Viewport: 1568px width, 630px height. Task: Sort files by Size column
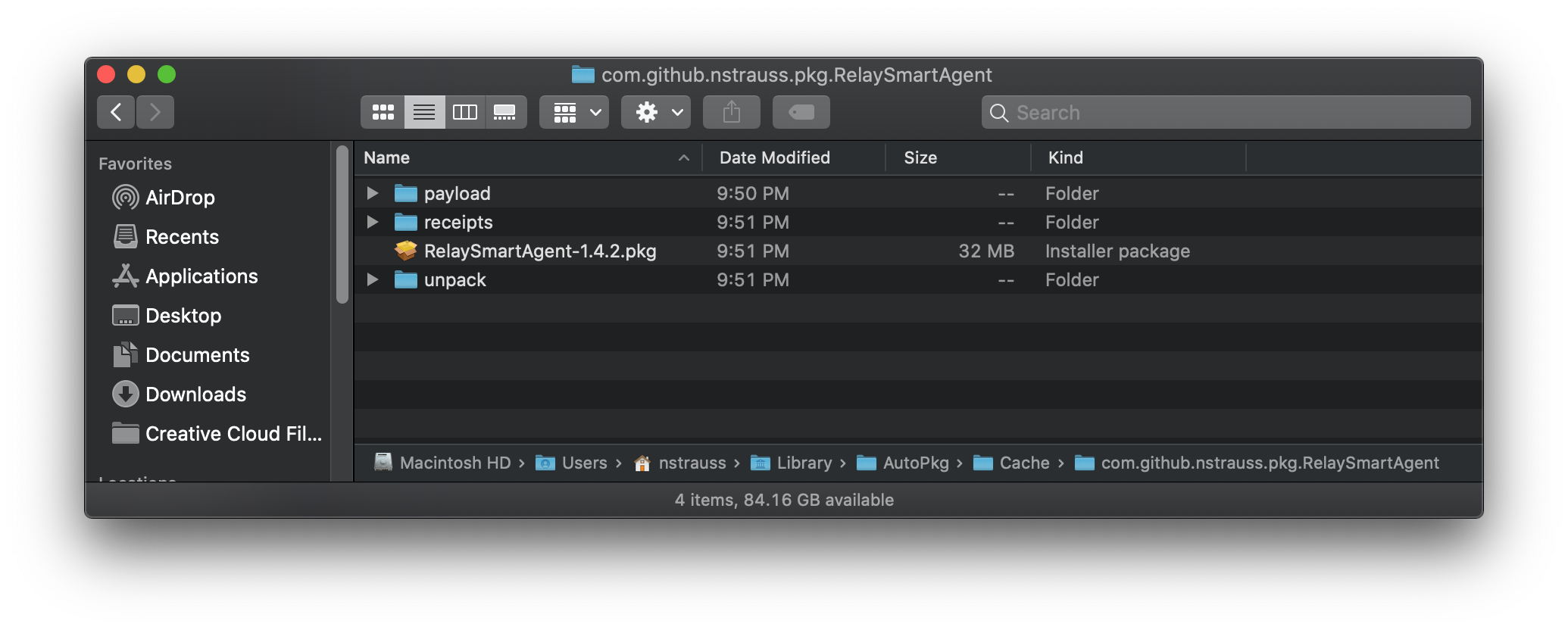coord(920,157)
